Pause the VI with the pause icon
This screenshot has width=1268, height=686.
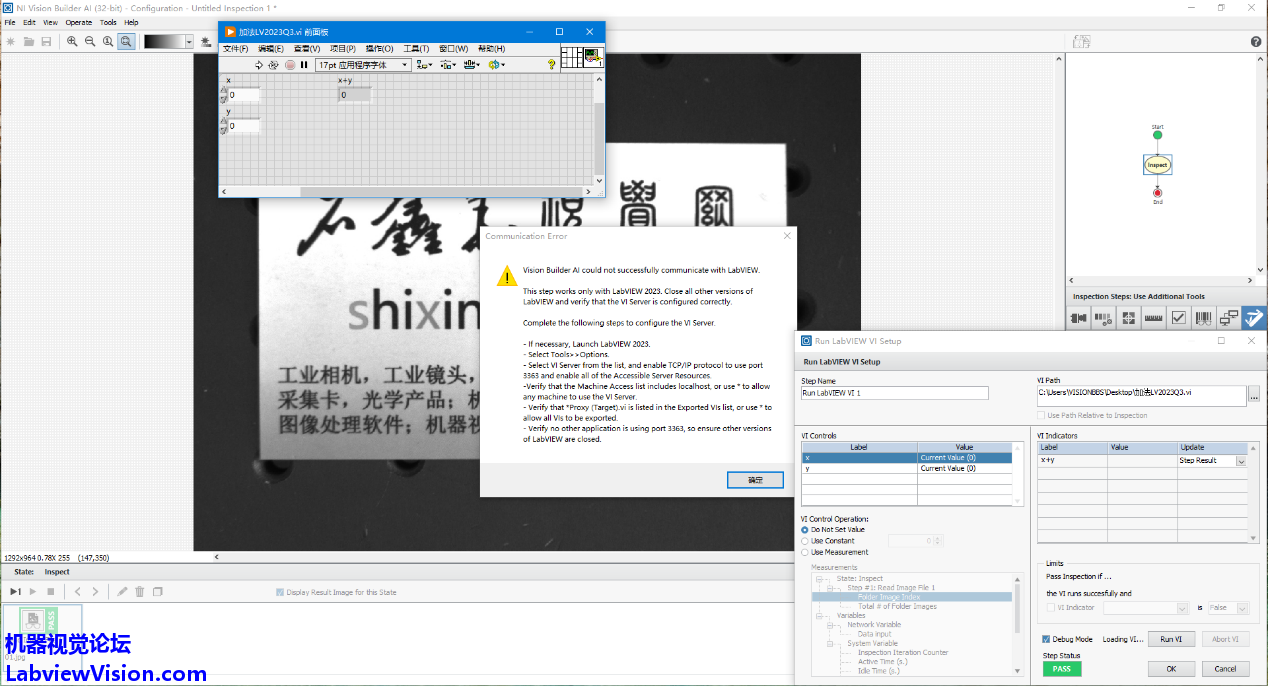(304, 65)
